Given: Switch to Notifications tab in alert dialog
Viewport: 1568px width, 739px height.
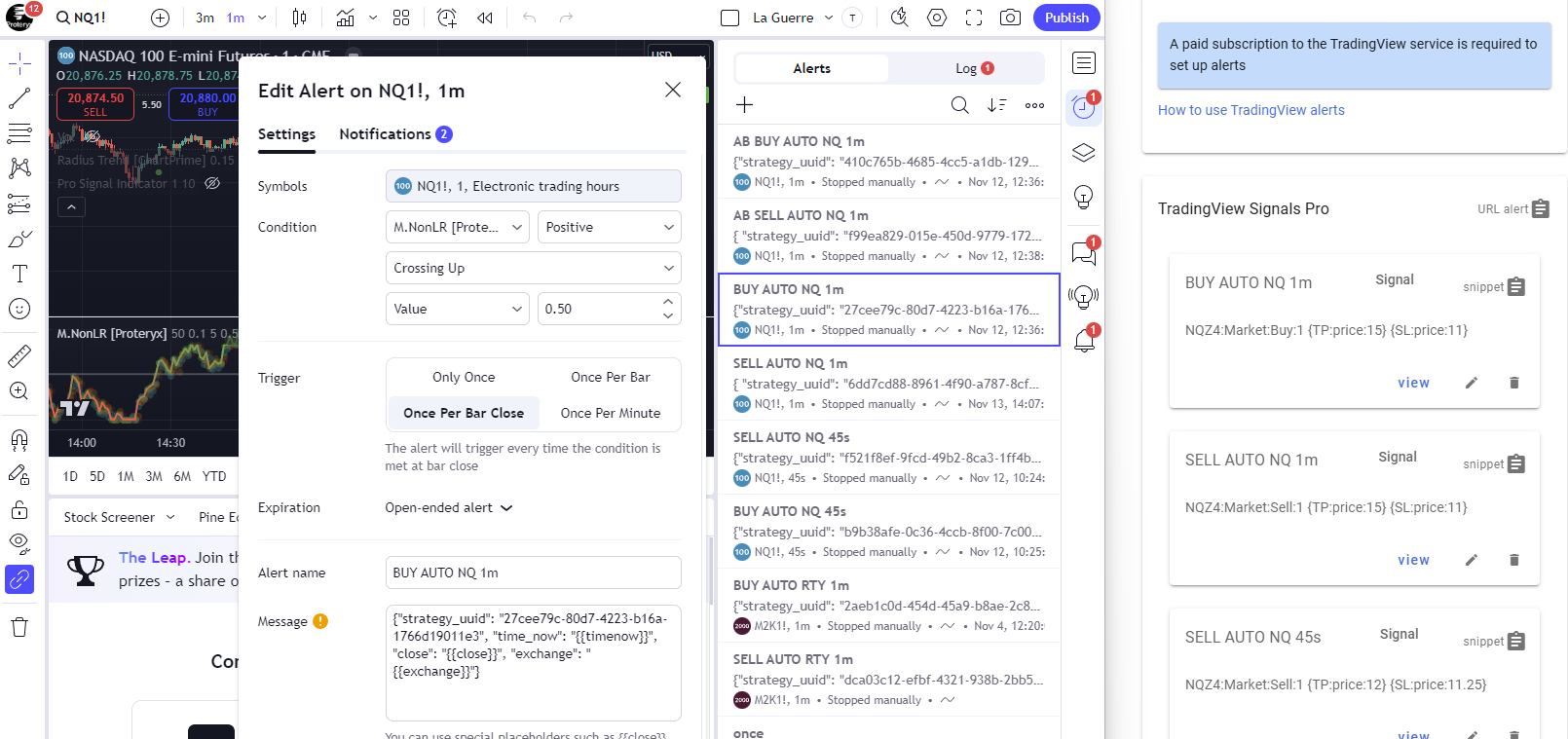Looking at the screenshot, I should pyautogui.click(x=395, y=134).
